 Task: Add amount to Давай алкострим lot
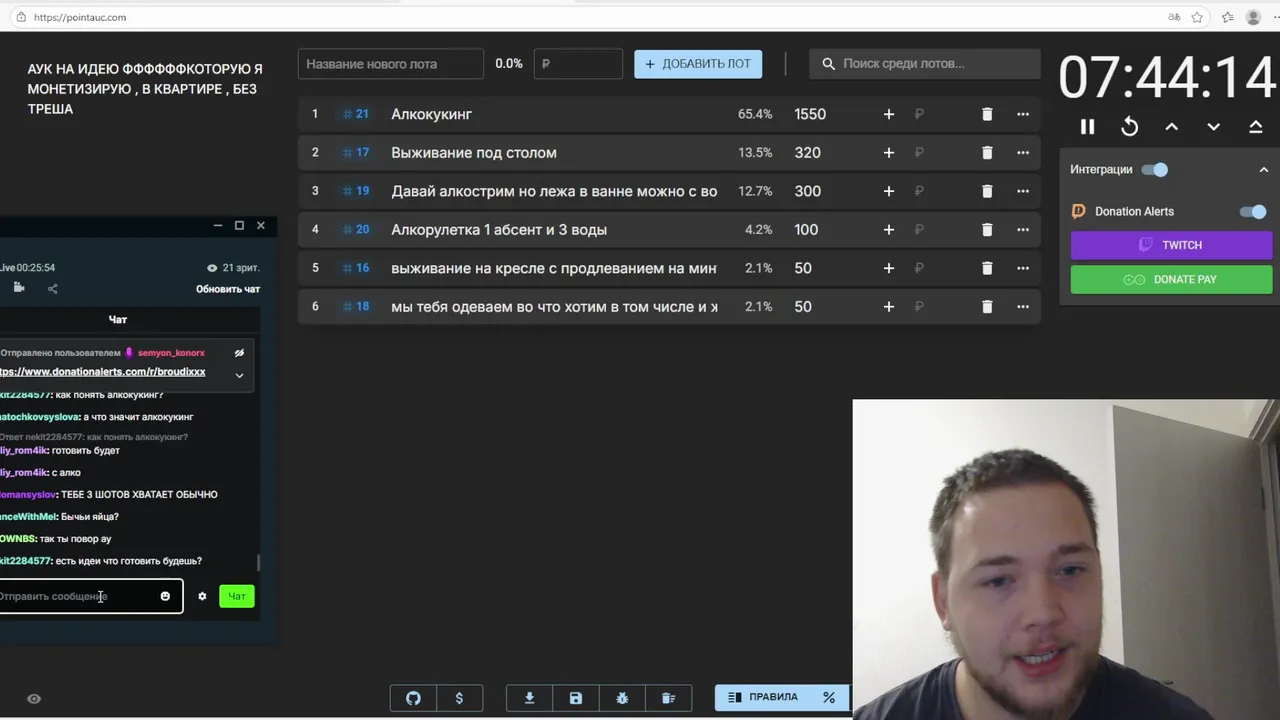pyautogui.click(x=888, y=191)
